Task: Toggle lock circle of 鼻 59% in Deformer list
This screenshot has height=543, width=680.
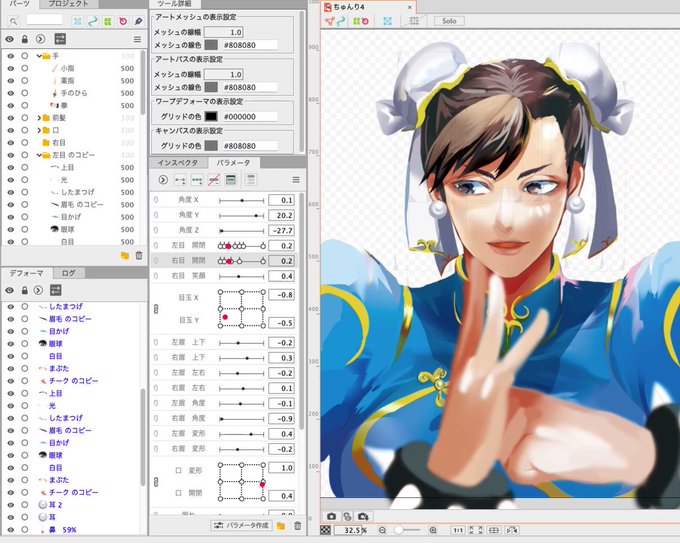Action: (x=25, y=530)
